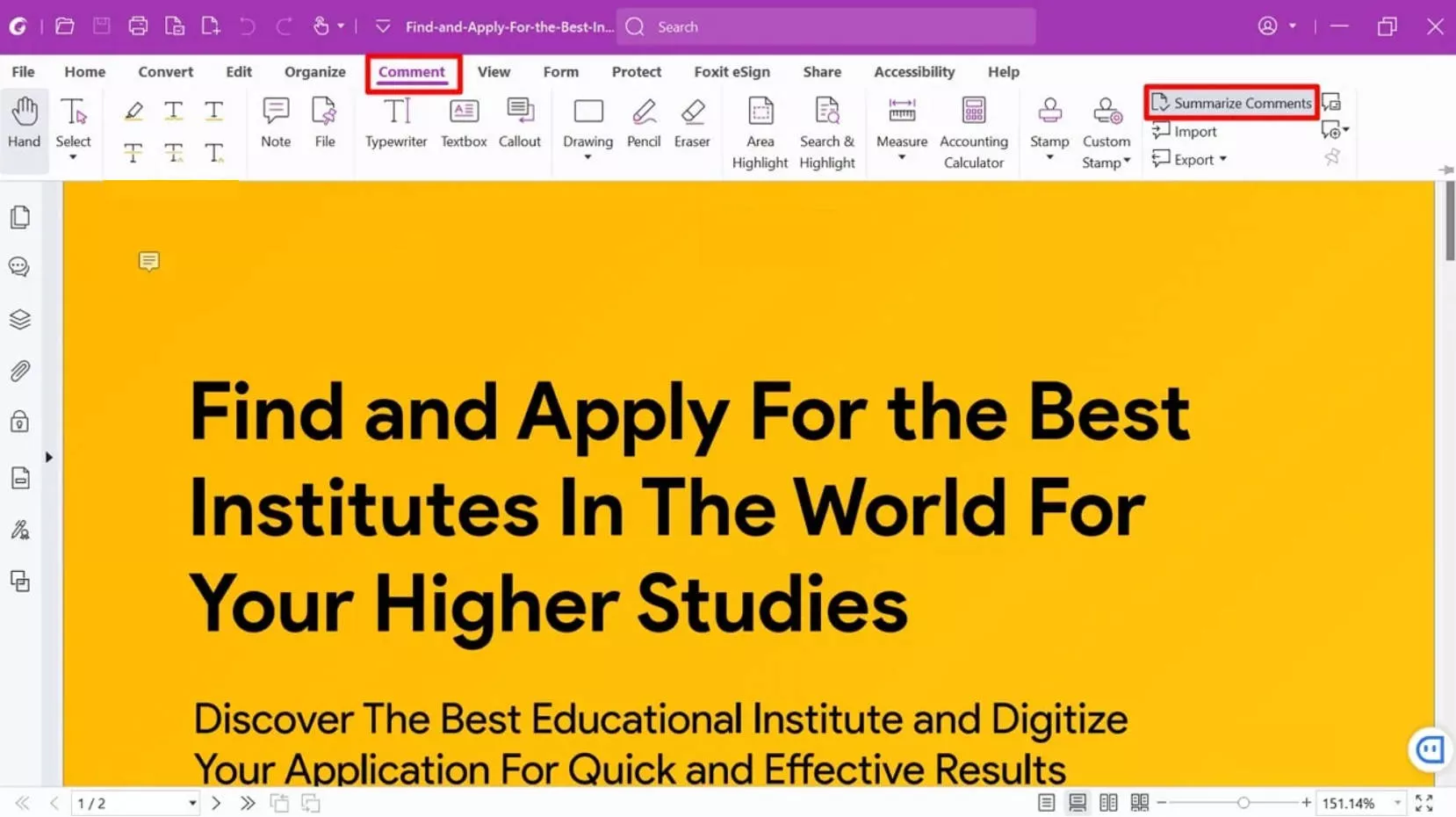The image size is (1456, 817).
Task: Click the Search input field
Action: click(826, 26)
